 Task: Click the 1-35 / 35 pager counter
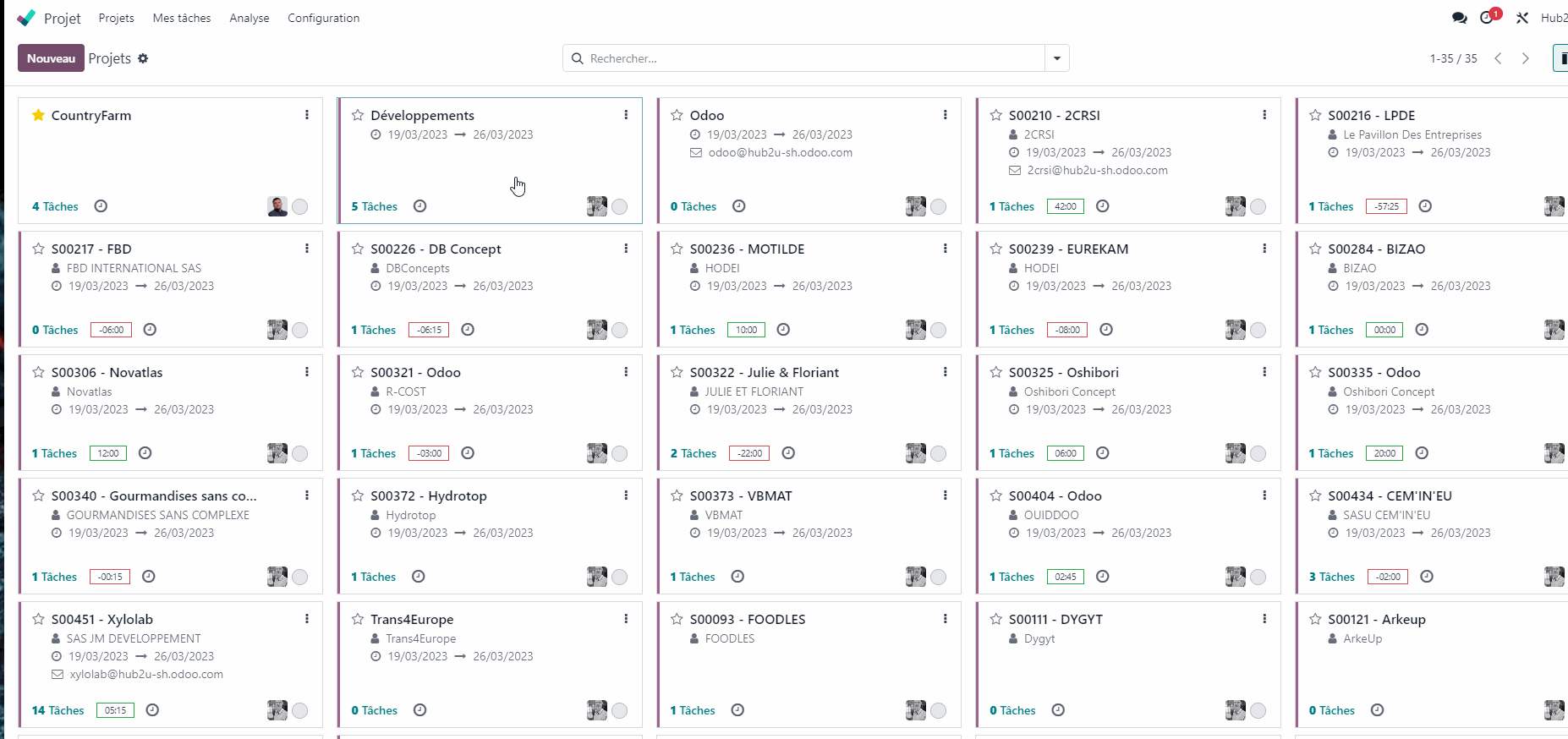[1453, 58]
